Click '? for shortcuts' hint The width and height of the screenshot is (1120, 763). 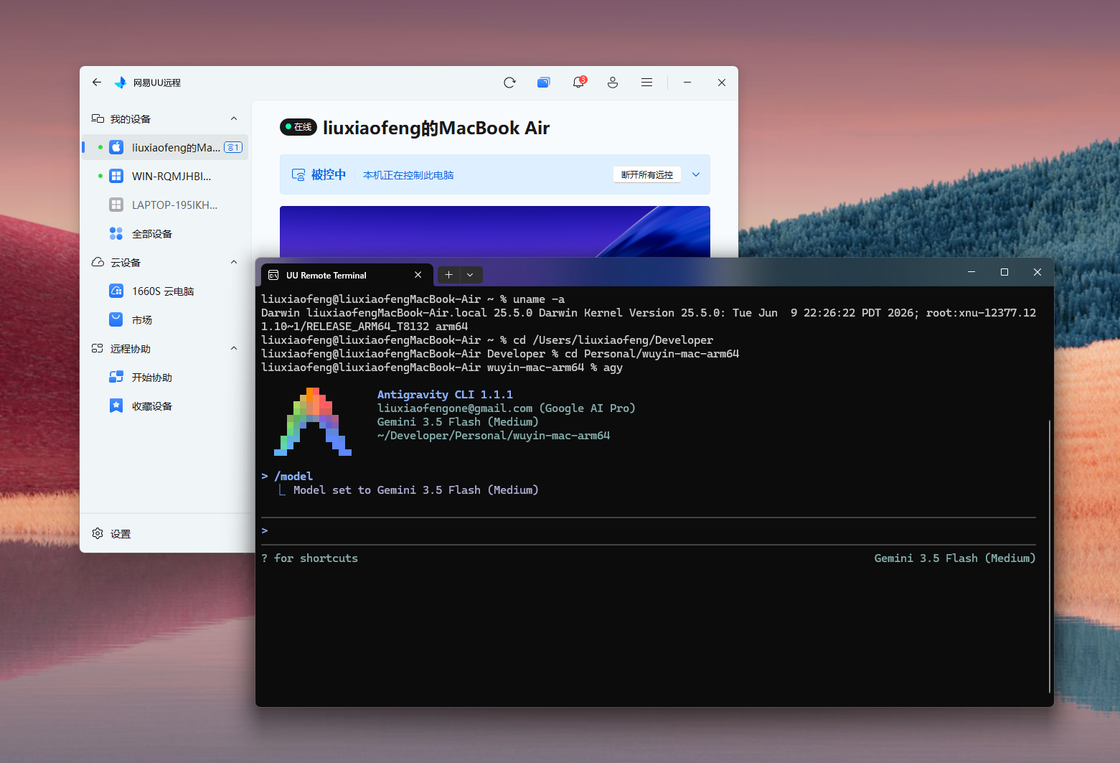pos(309,558)
